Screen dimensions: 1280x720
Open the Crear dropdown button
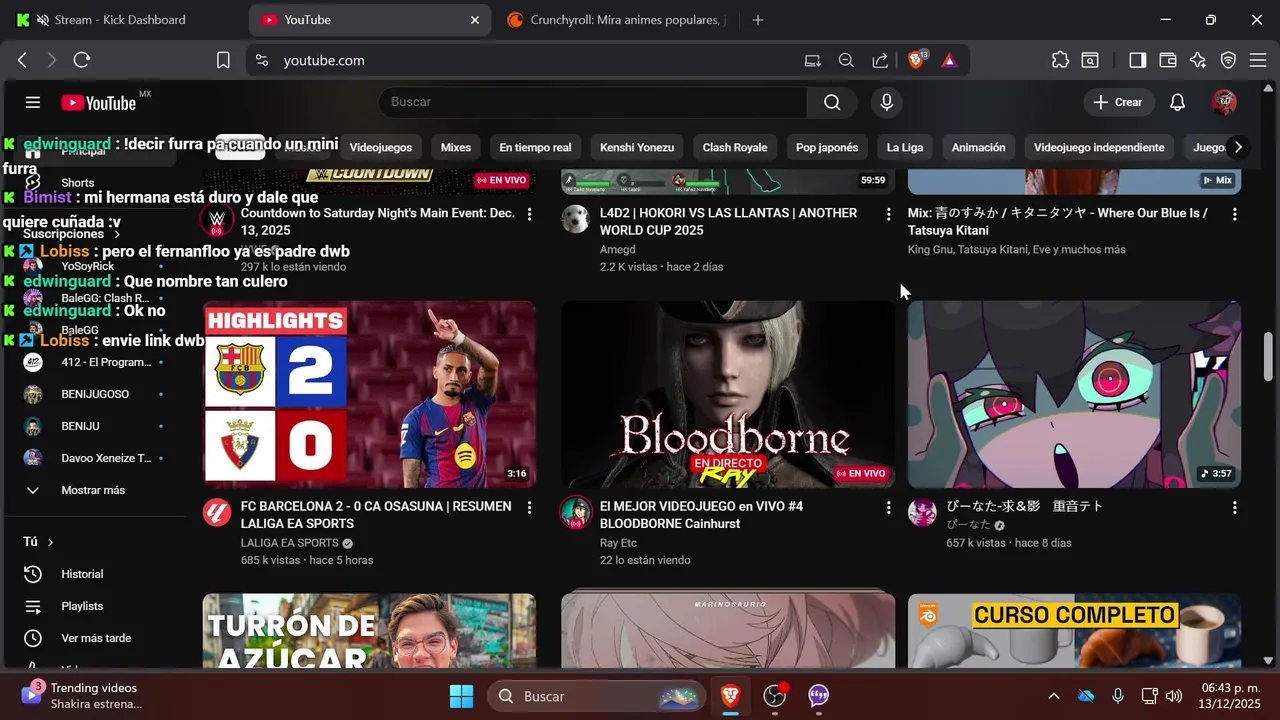coord(1118,102)
